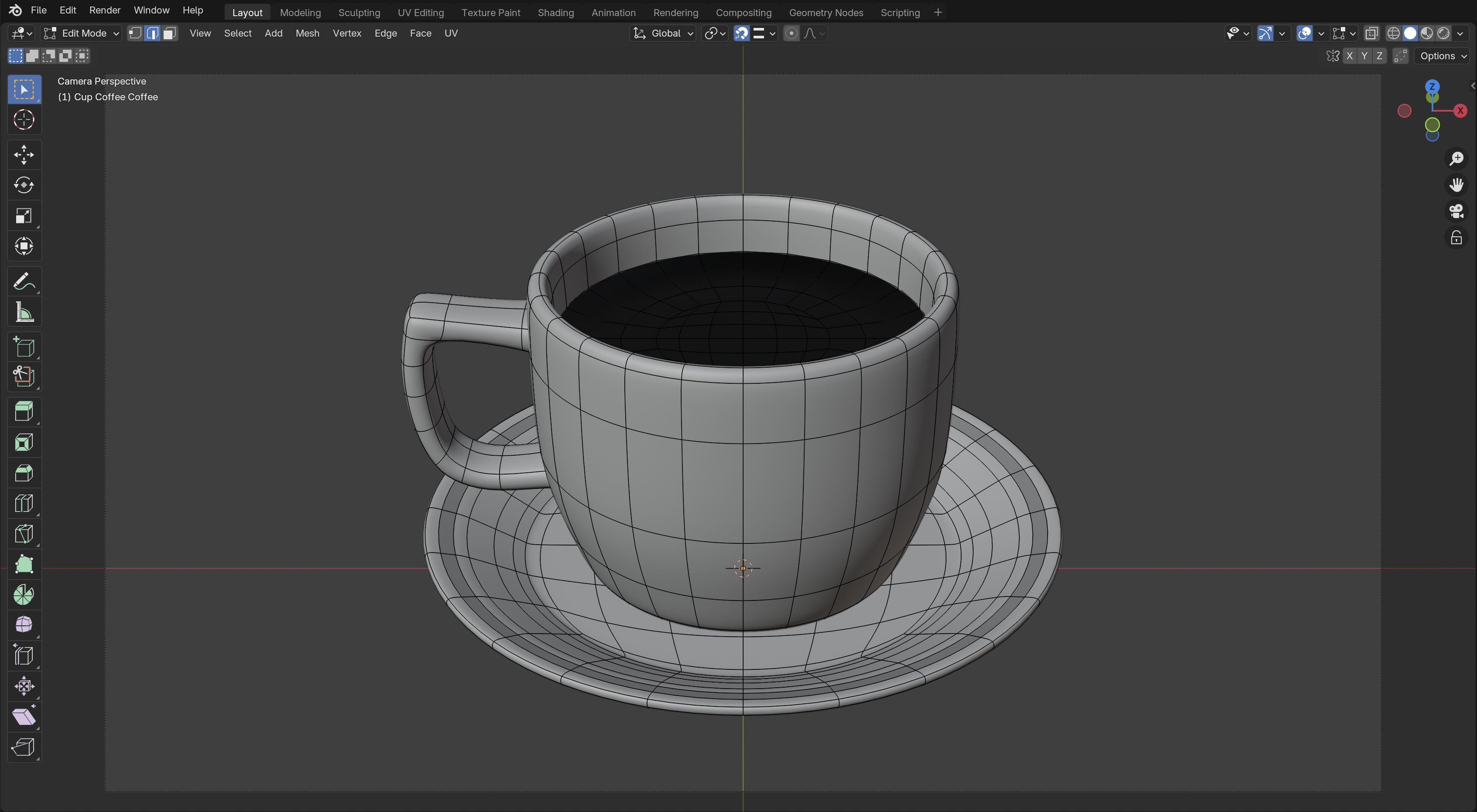Toggle camera-to-view lock icon

pos(1456,238)
